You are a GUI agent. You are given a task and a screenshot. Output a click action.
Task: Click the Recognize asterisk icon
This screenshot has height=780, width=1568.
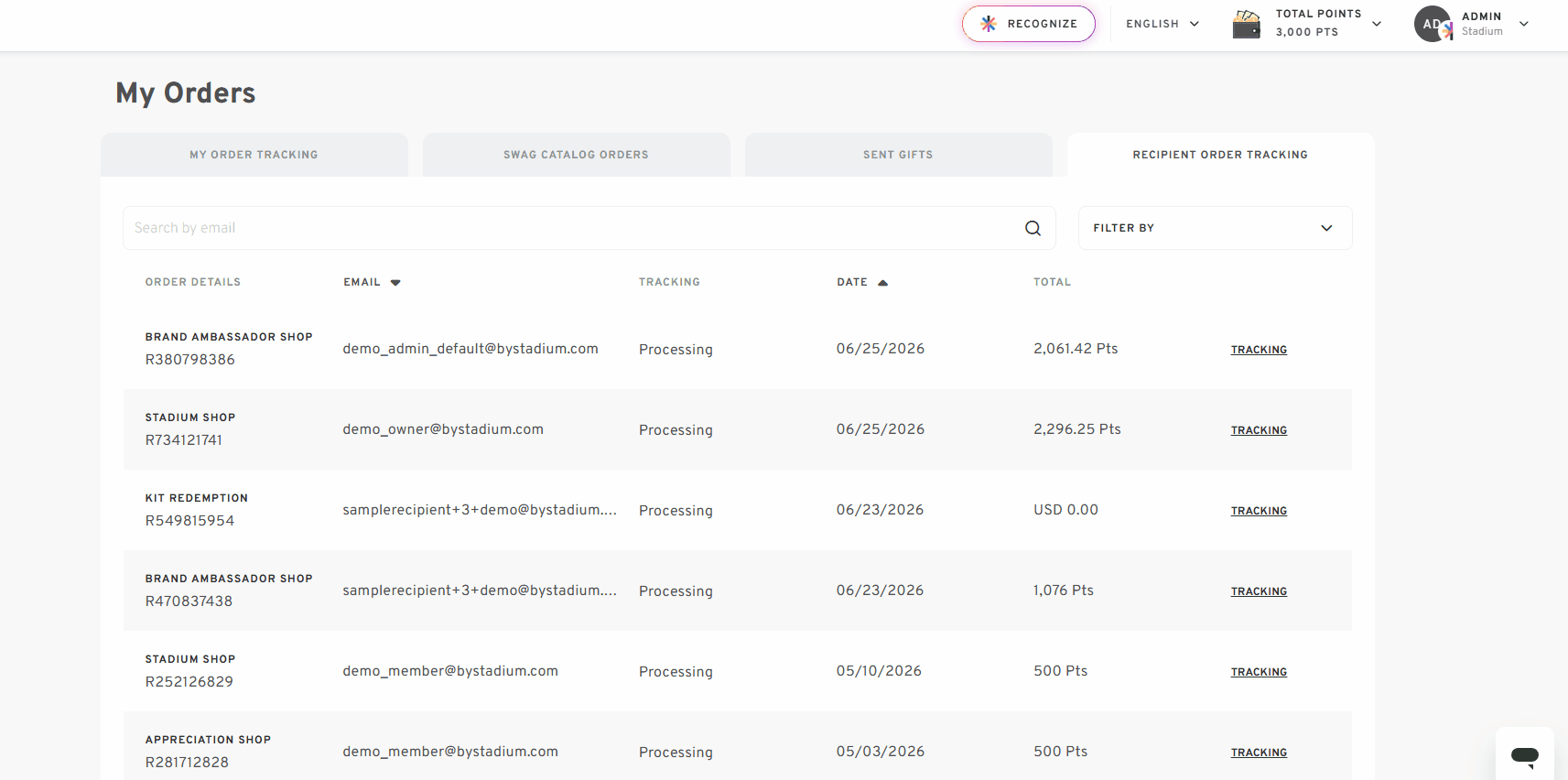click(x=989, y=24)
